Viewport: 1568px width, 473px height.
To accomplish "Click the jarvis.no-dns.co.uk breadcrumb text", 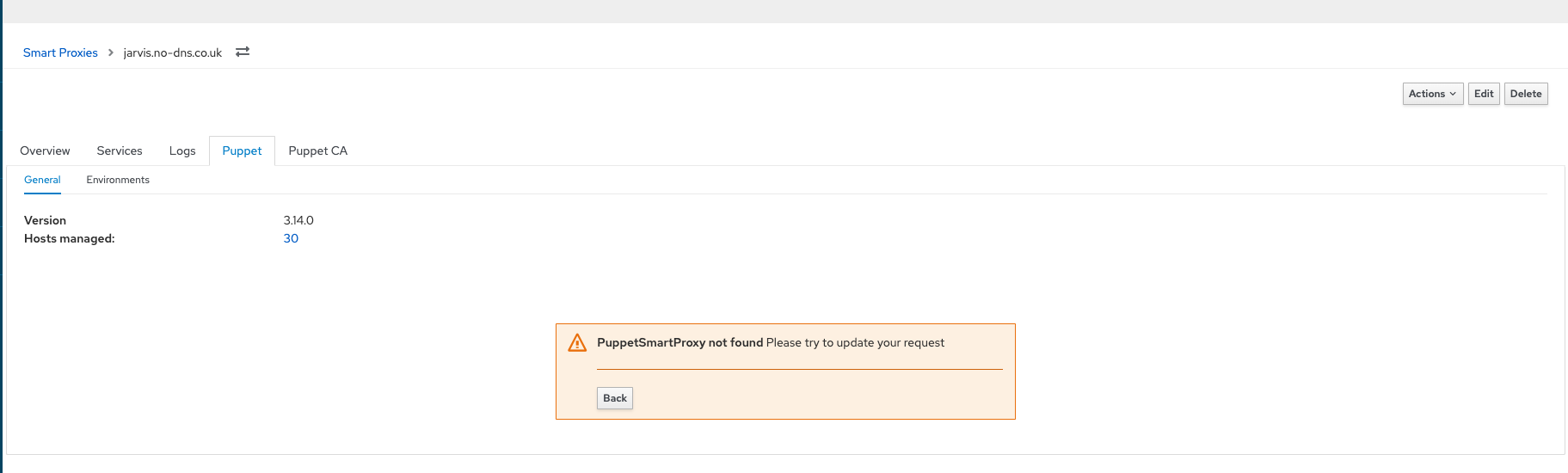I will [x=173, y=52].
